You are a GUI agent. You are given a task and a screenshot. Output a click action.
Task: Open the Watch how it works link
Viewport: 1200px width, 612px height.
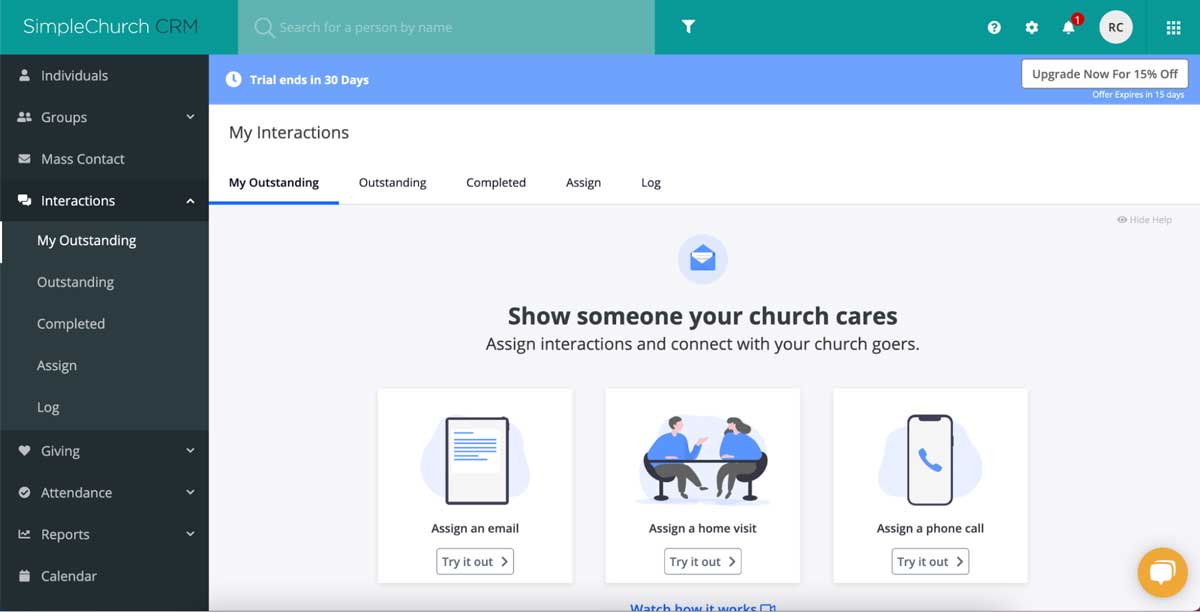click(x=703, y=608)
